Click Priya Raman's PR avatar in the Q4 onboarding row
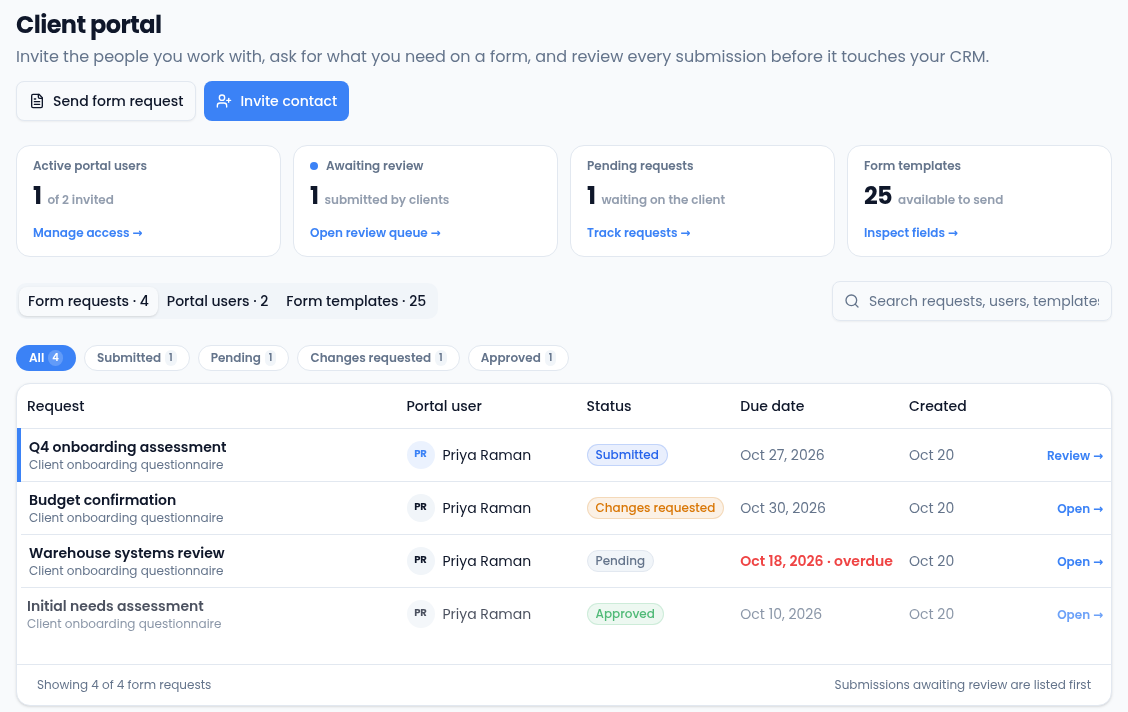The width and height of the screenshot is (1128, 712). 421,455
